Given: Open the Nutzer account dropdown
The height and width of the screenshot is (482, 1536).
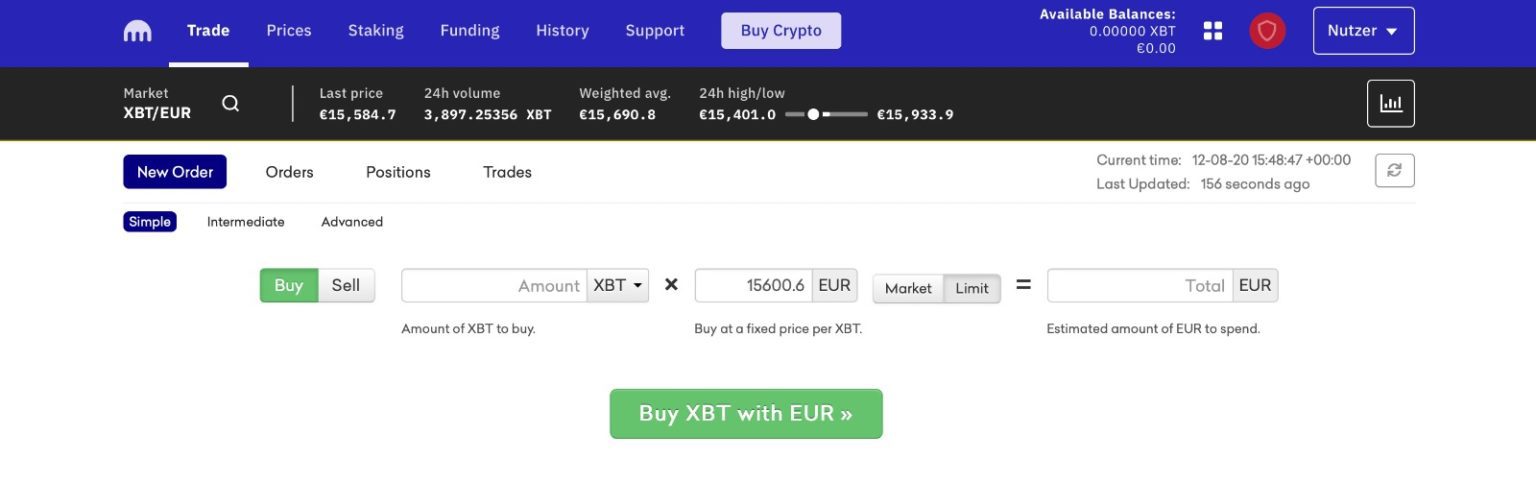Looking at the screenshot, I should click(x=1363, y=31).
